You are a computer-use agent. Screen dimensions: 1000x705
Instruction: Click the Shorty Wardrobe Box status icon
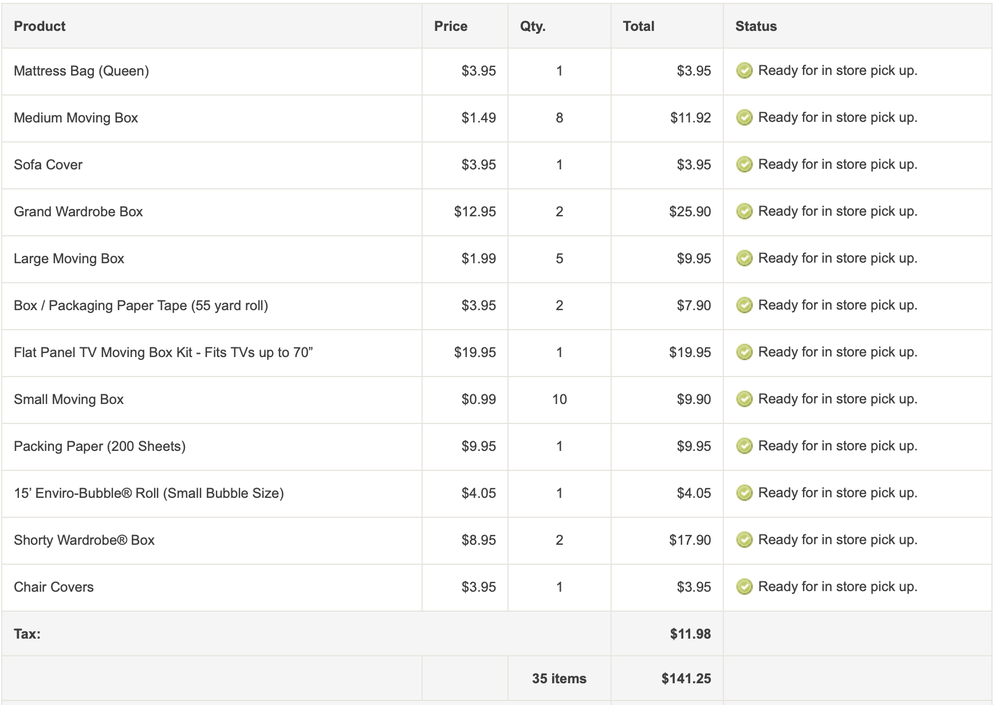tap(744, 540)
